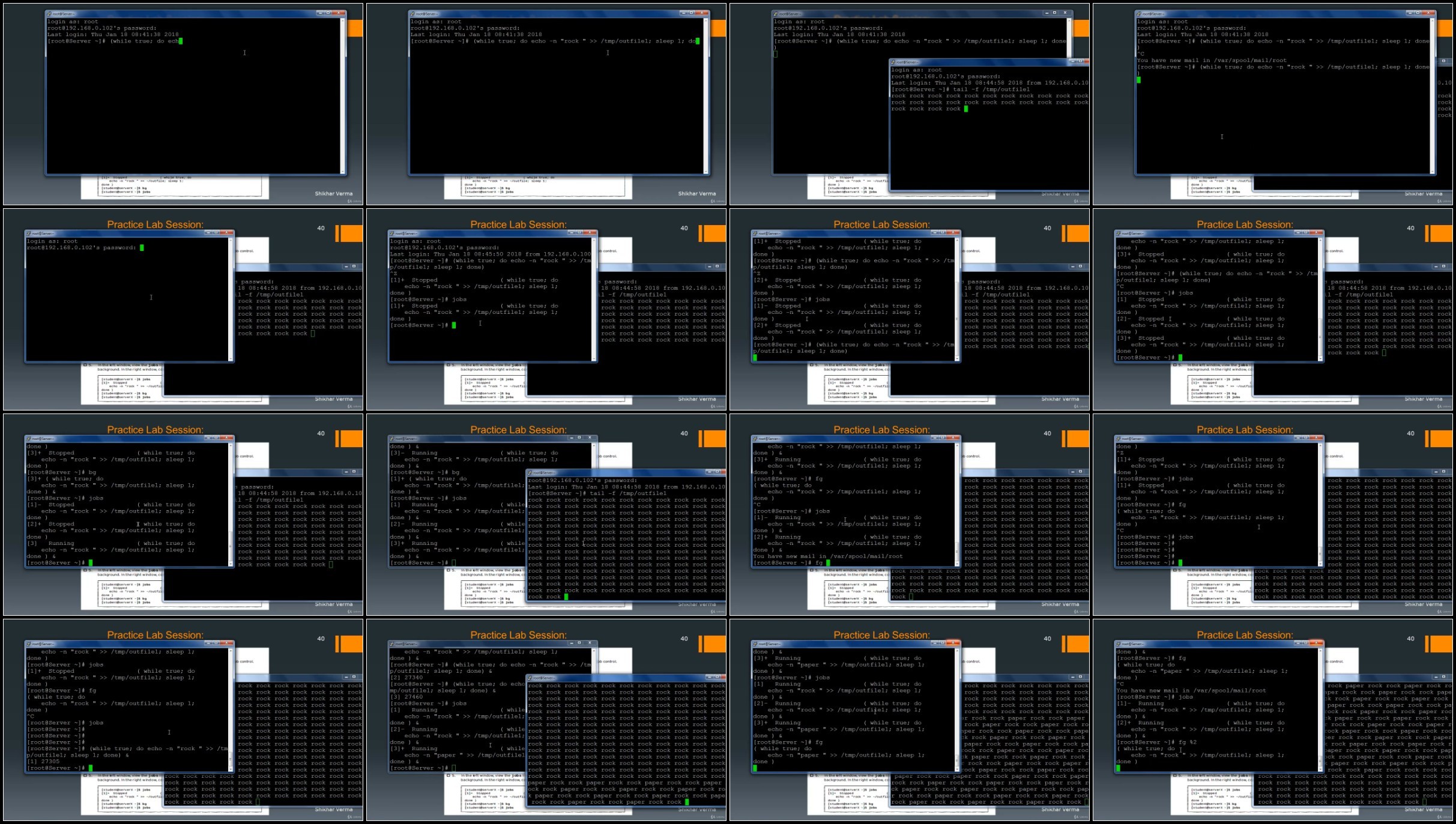1456x824 pixels.
Task: Open the frame where tail -f window first overlaps
Action: 910,104
